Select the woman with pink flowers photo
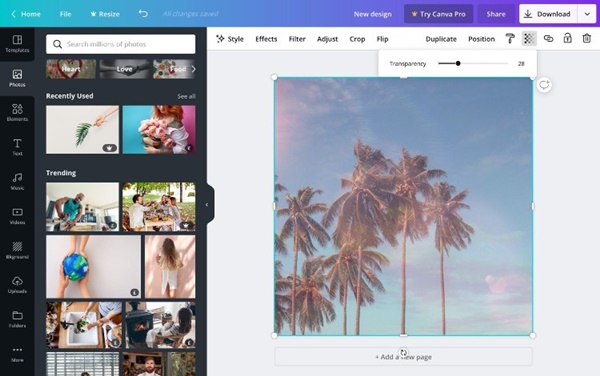Image resolution: width=600 pixels, height=376 pixels. click(x=159, y=130)
